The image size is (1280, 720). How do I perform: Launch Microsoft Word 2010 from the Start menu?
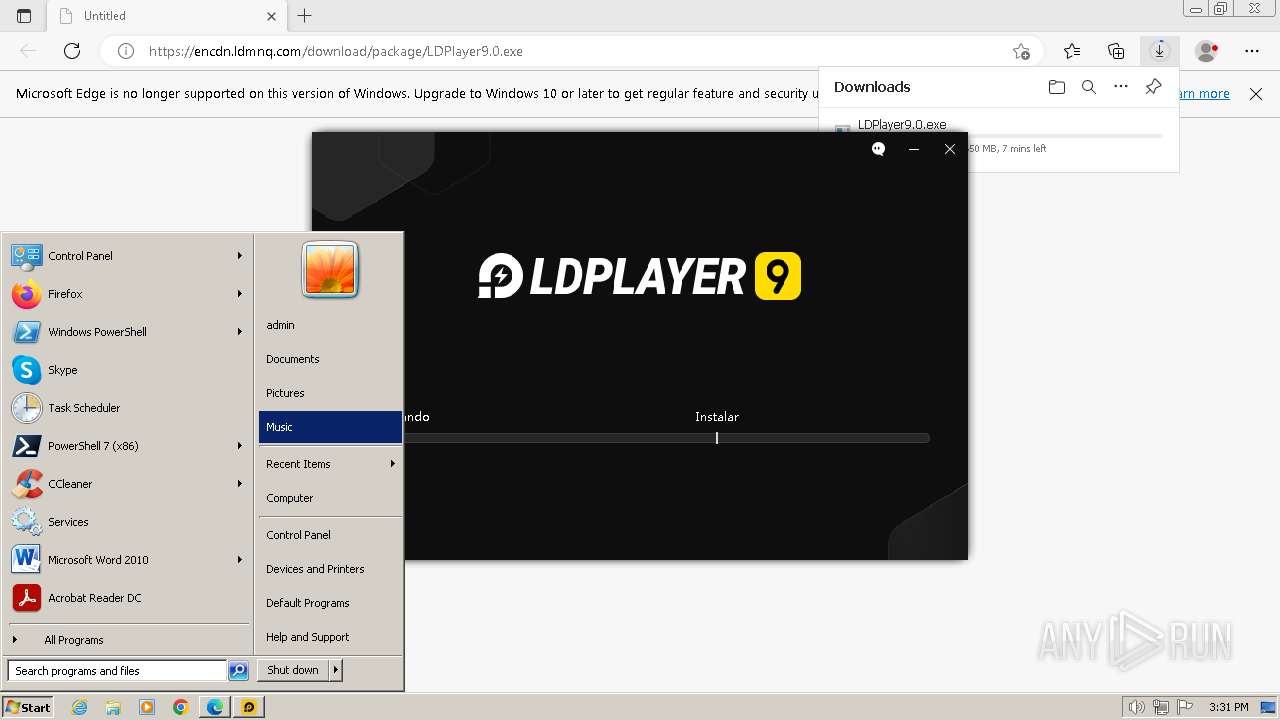coord(127,560)
